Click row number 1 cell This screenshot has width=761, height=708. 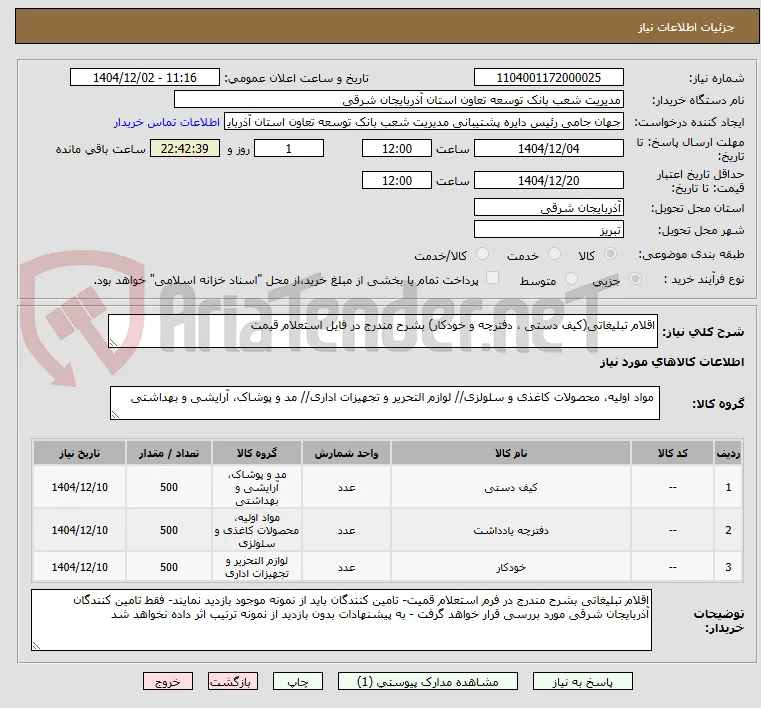point(728,487)
